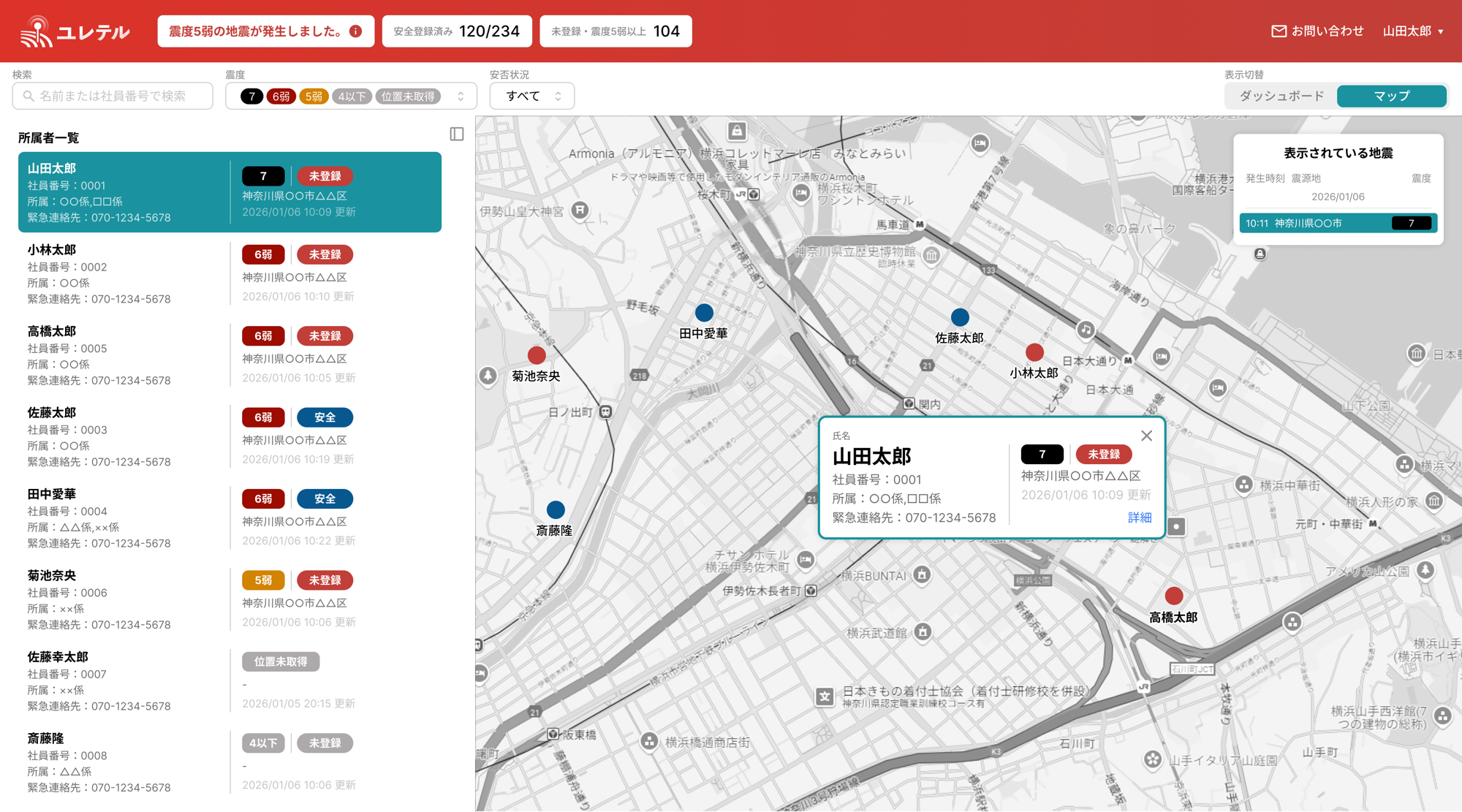Click the blue map pin for 田中愛華
This screenshot has width=1462, height=812.
point(704,313)
